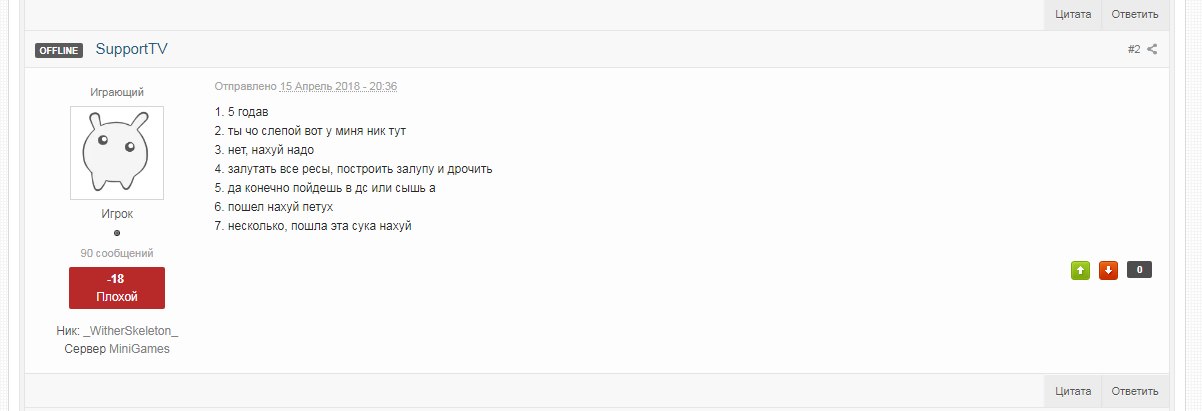The image size is (1202, 411).
Task: Click the top Цитата button
Action: [x=1072, y=14]
